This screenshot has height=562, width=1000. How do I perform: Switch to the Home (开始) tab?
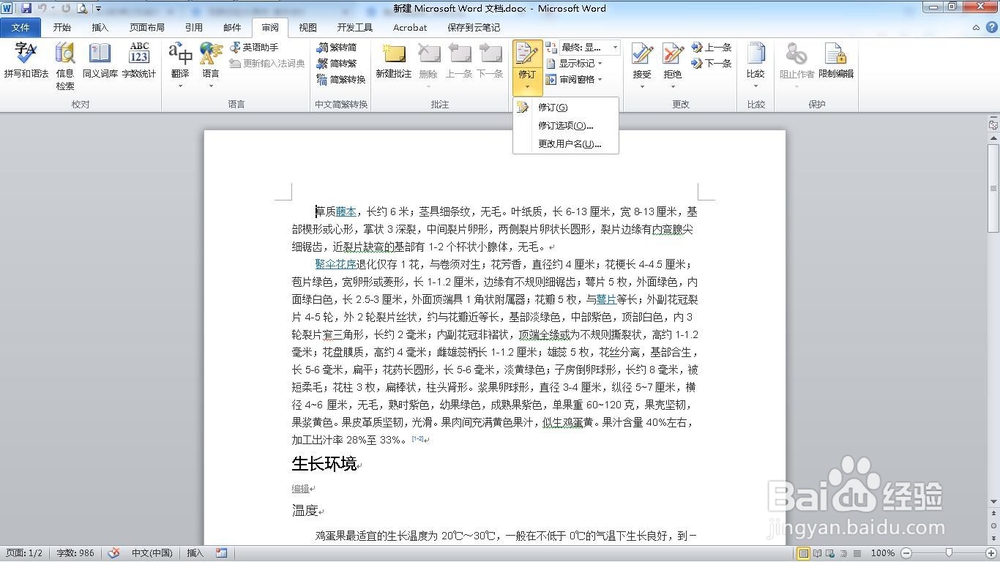point(62,27)
